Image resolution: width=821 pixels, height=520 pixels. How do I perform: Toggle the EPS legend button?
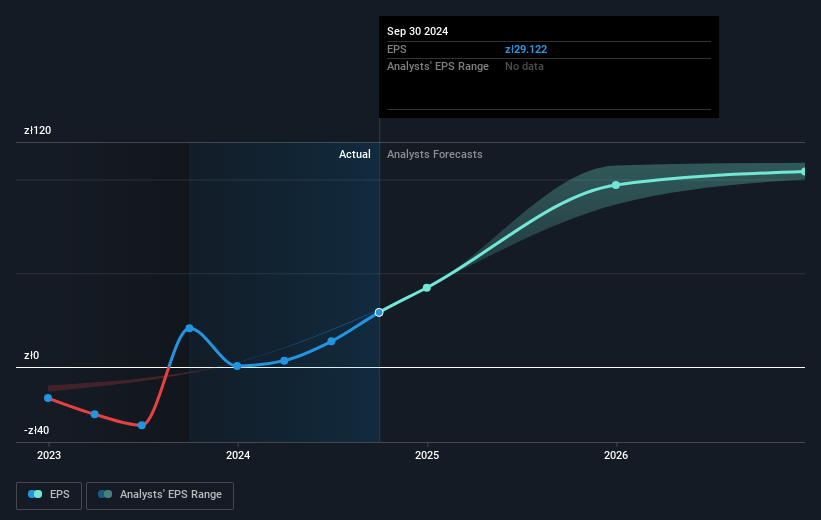(49, 495)
